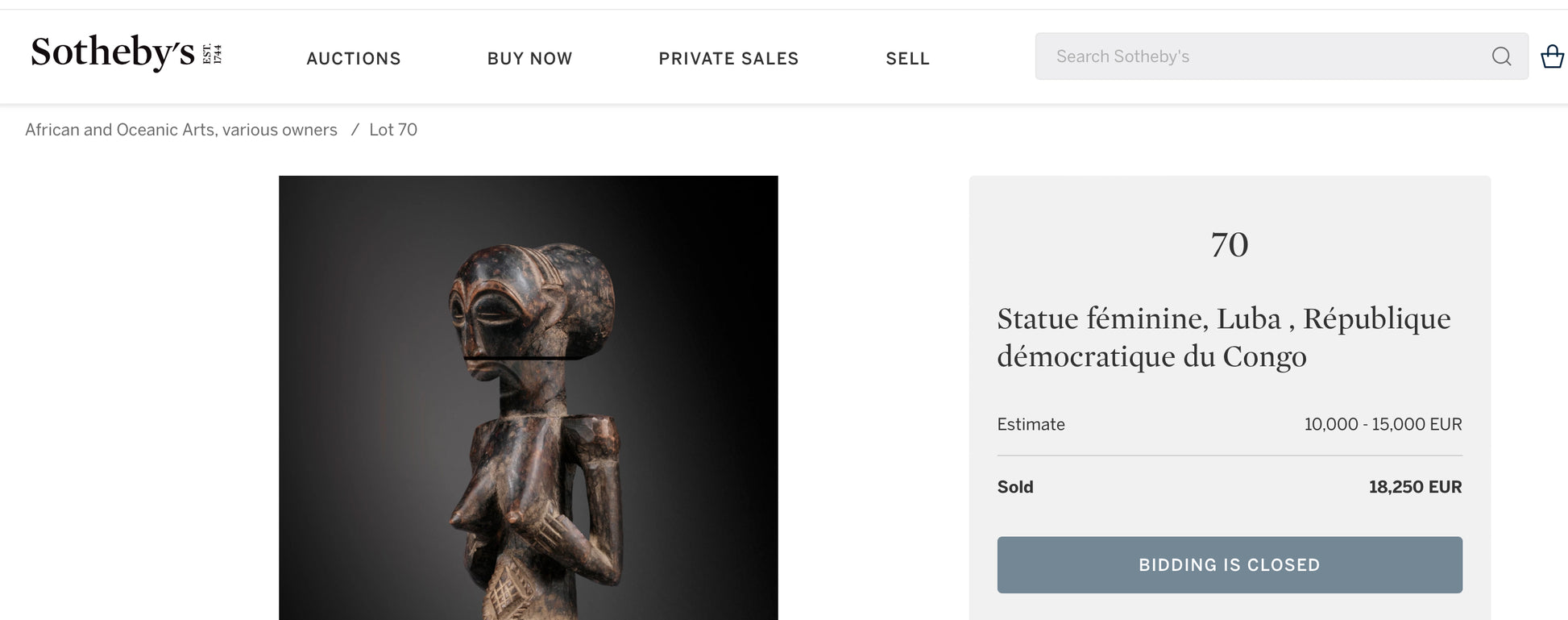Click the Lot 70 breadcrumb
This screenshot has width=1568, height=620.
[393, 130]
